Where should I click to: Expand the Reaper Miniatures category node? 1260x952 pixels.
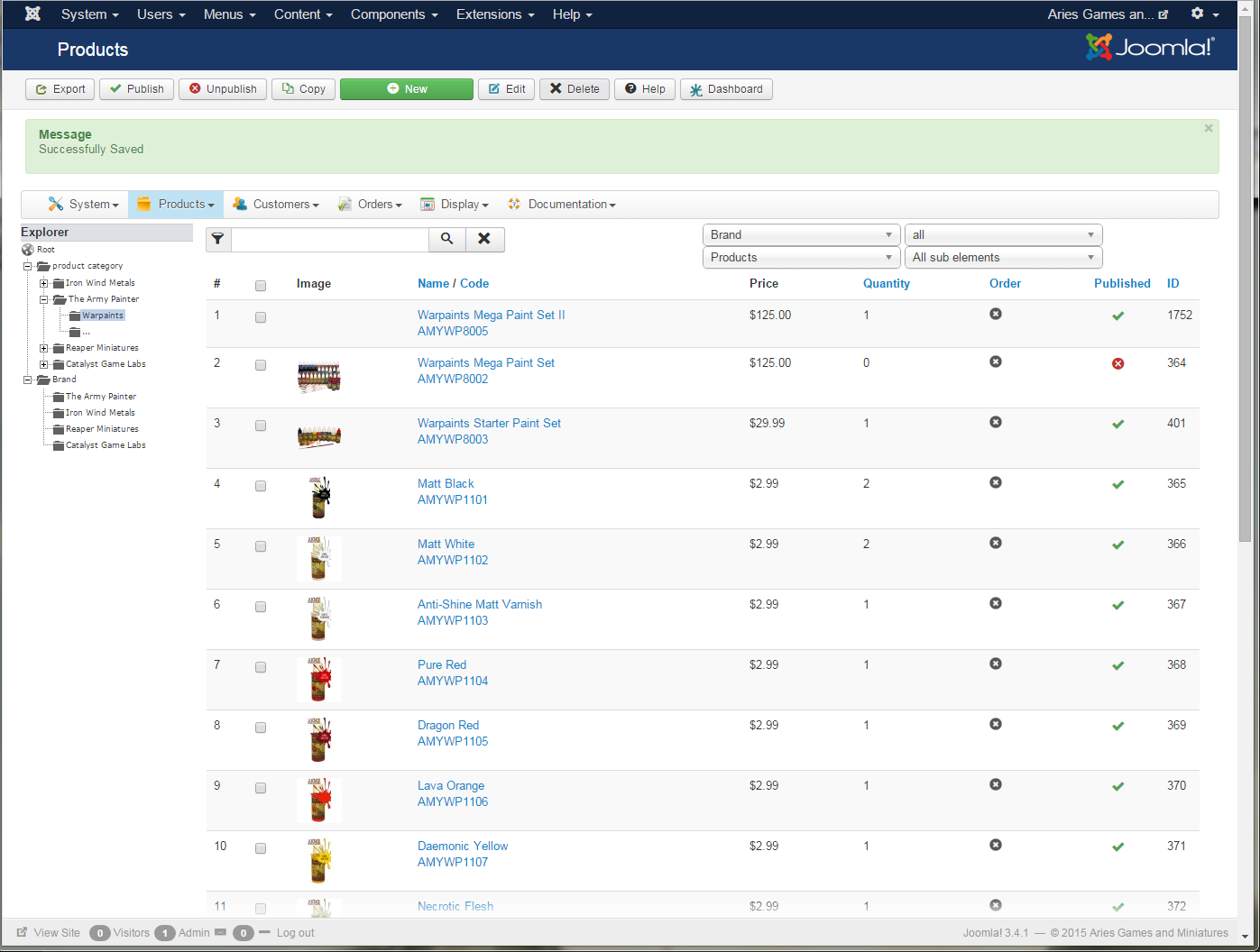(44, 348)
